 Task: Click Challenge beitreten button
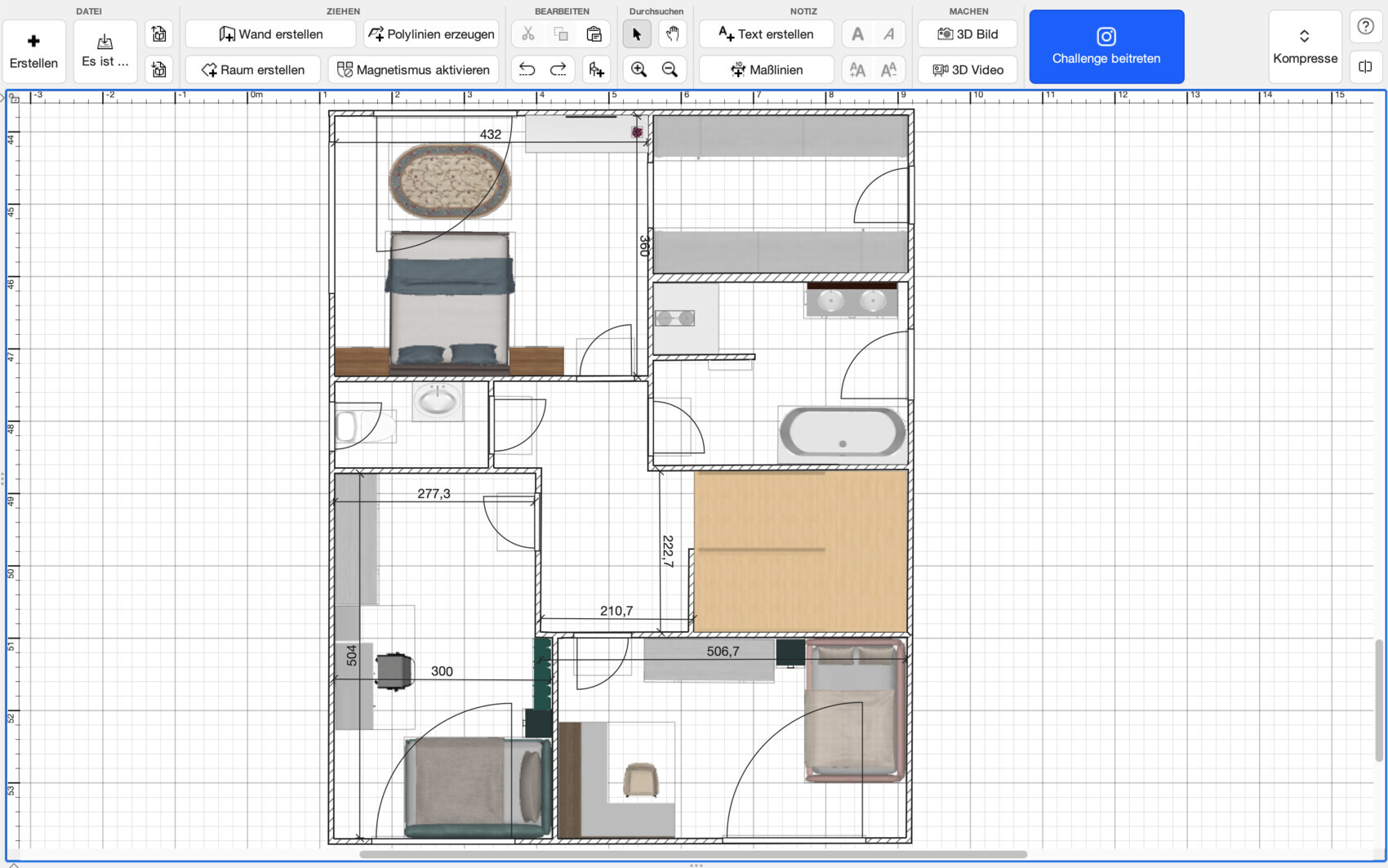(x=1106, y=47)
